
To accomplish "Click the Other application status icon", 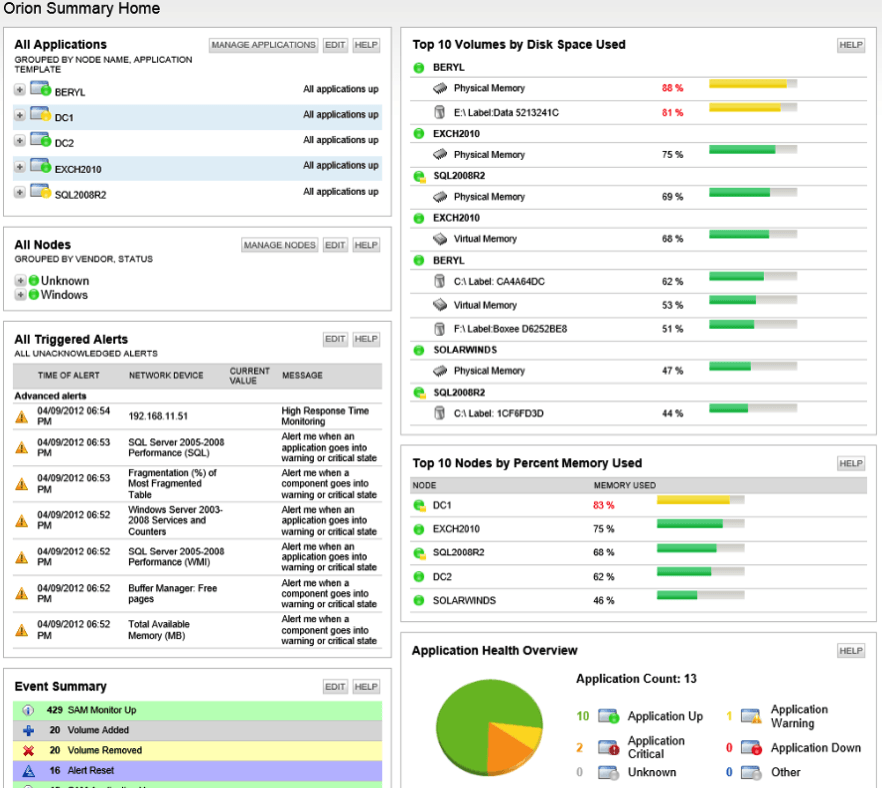I will point(751,772).
